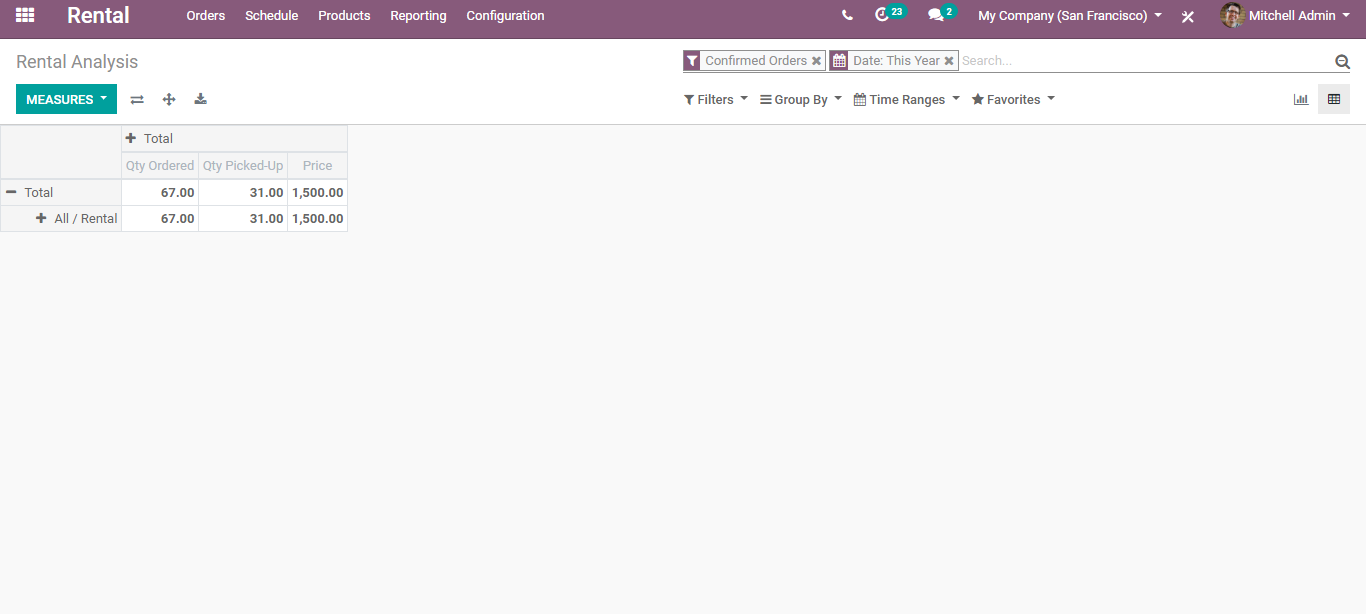
Task: Remove the Confirmed Orders filter
Action: (x=816, y=61)
